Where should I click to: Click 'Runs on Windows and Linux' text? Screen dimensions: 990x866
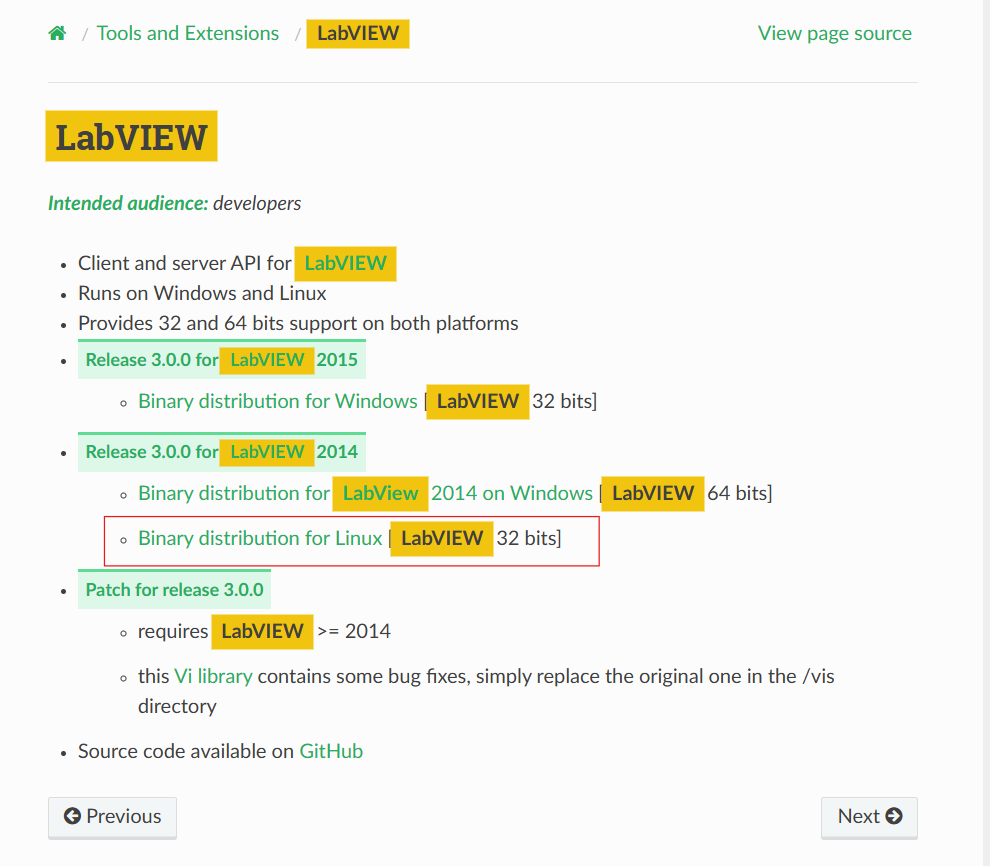202,293
